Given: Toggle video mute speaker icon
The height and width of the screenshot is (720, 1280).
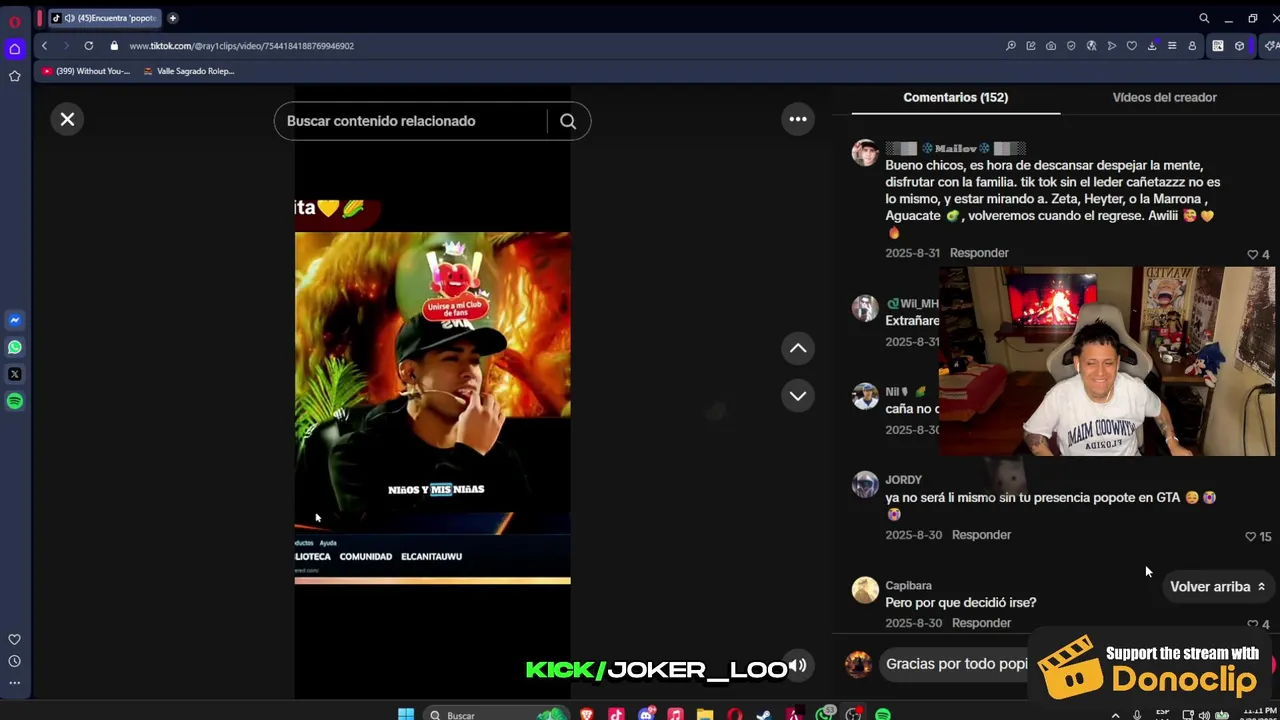Looking at the screenshot, I should coord(797,666).
